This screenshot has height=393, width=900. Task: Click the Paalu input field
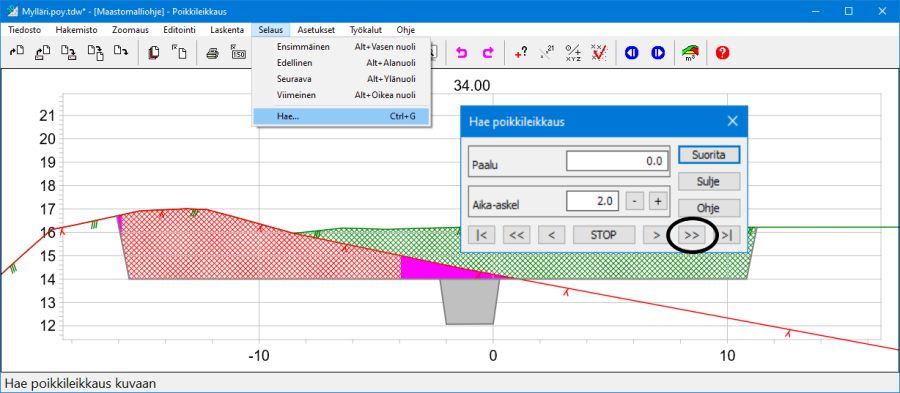tap(618, 161)
